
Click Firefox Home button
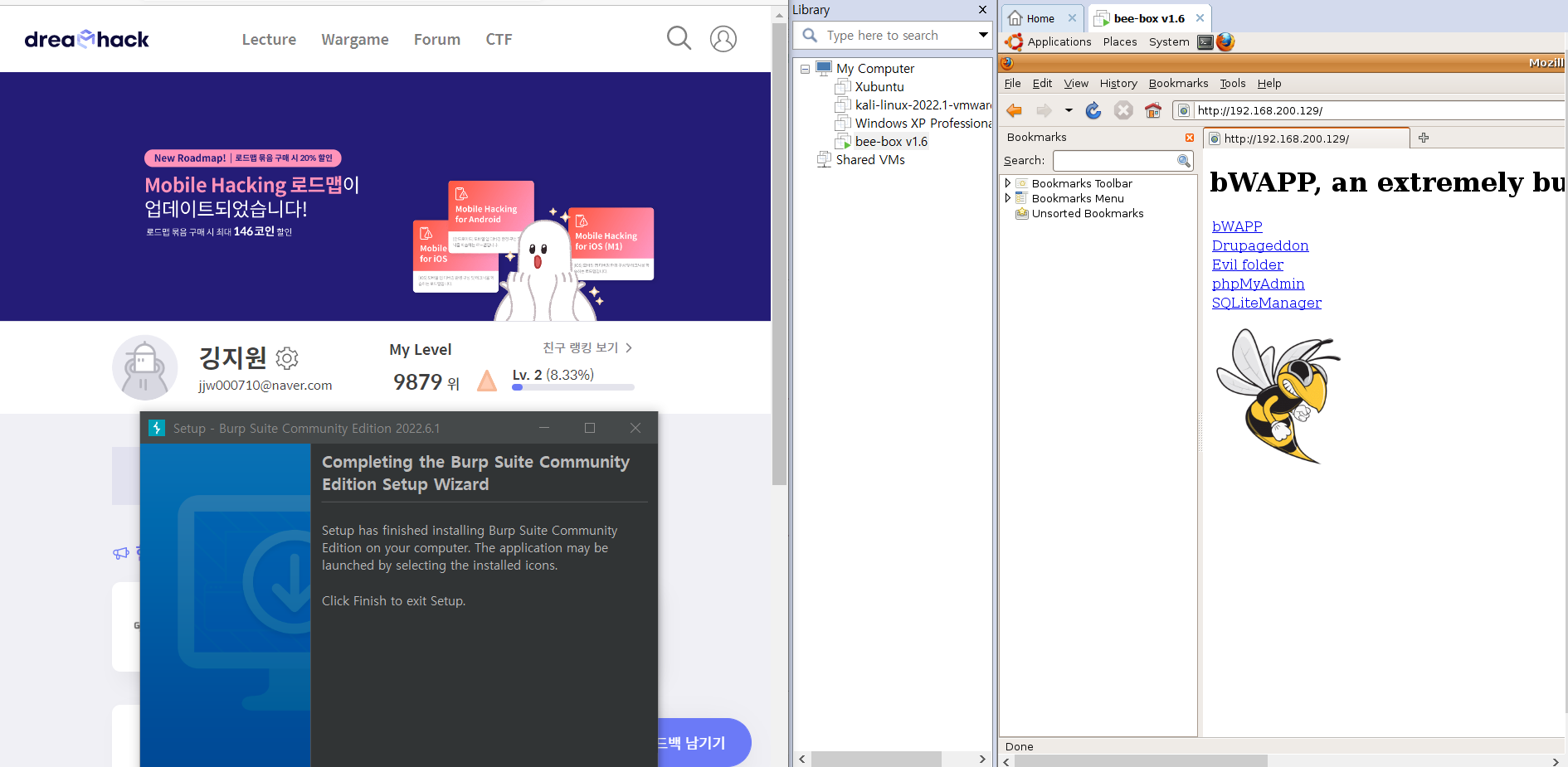tap(1153, 110)
